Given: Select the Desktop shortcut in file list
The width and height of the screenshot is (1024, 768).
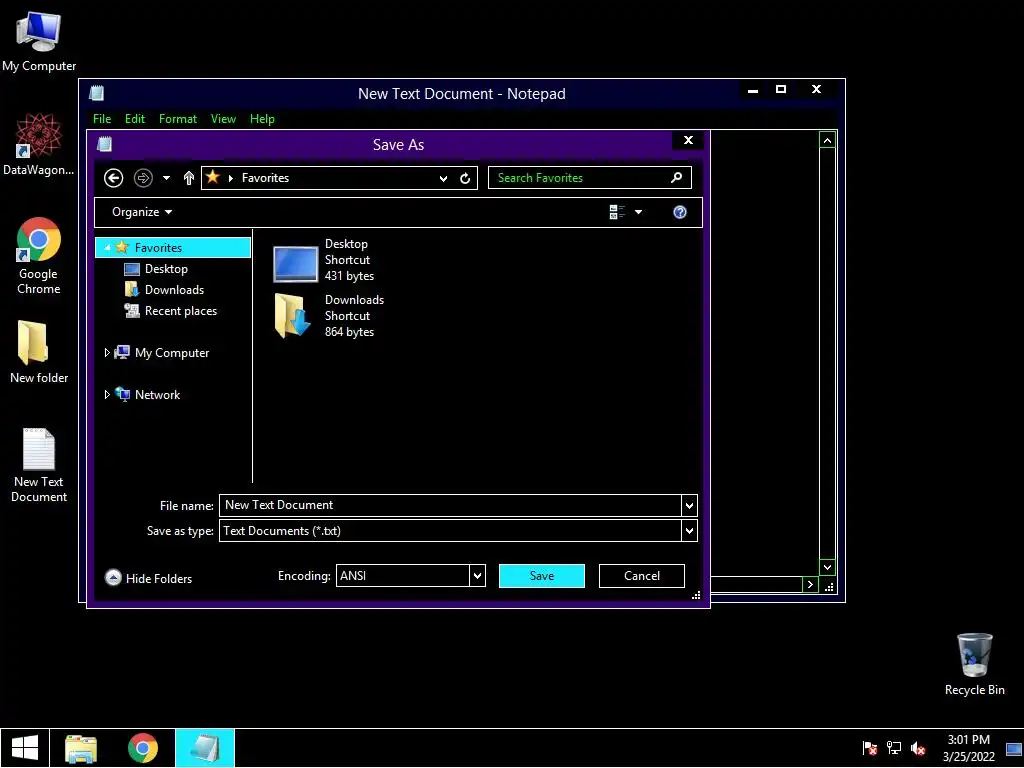Looking at the screenshot, I should 325,260.
